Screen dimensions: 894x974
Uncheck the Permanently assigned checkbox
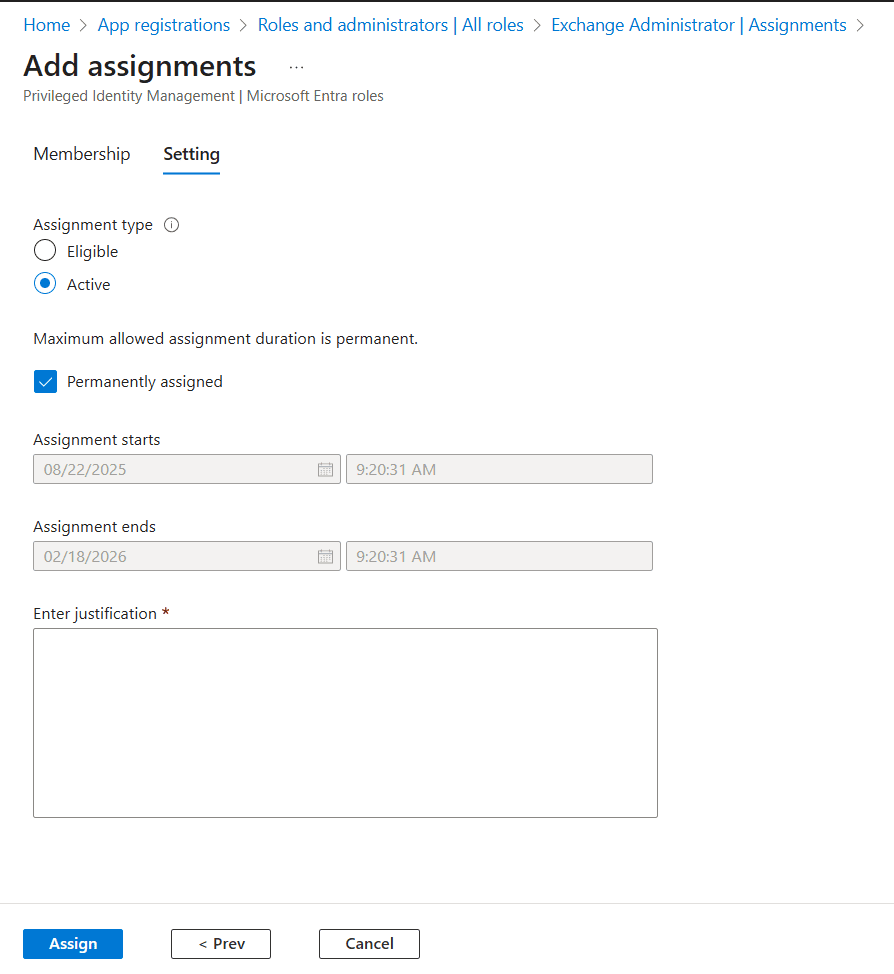[x=45, y=381]
